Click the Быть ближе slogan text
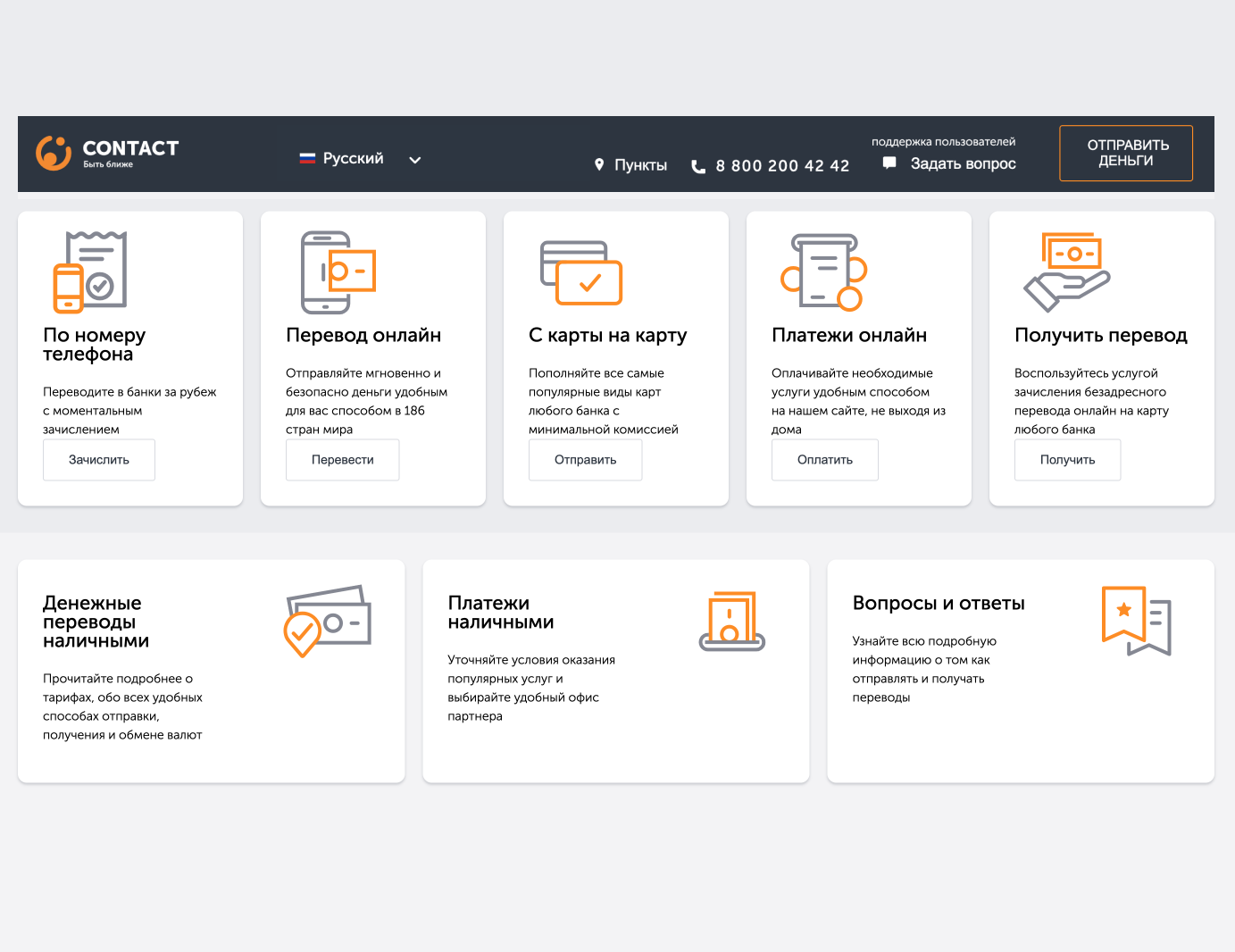 point(108,164)
